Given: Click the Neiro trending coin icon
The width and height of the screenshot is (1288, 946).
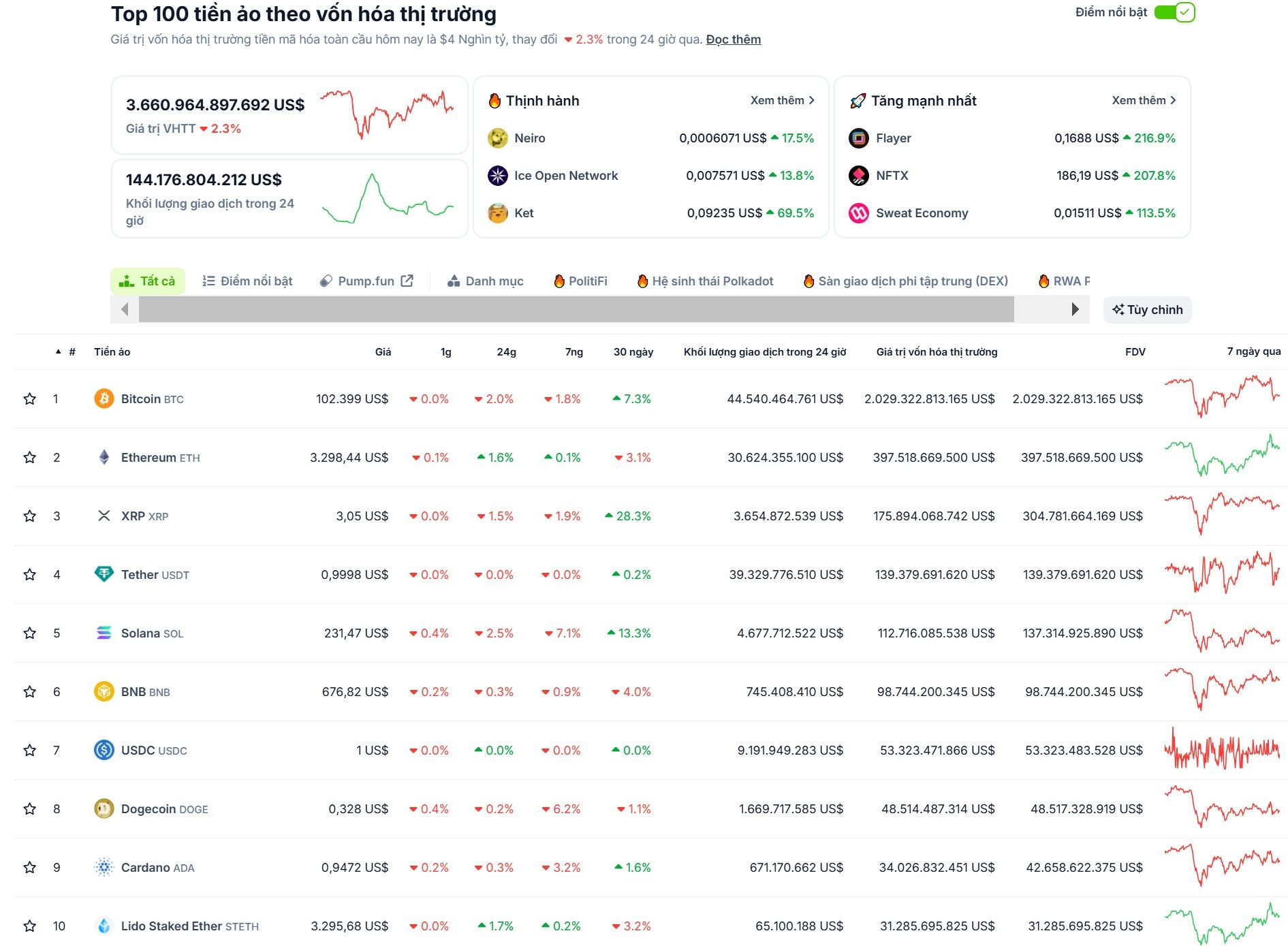Looking at the screenshot, I should [x=498, y=138].
